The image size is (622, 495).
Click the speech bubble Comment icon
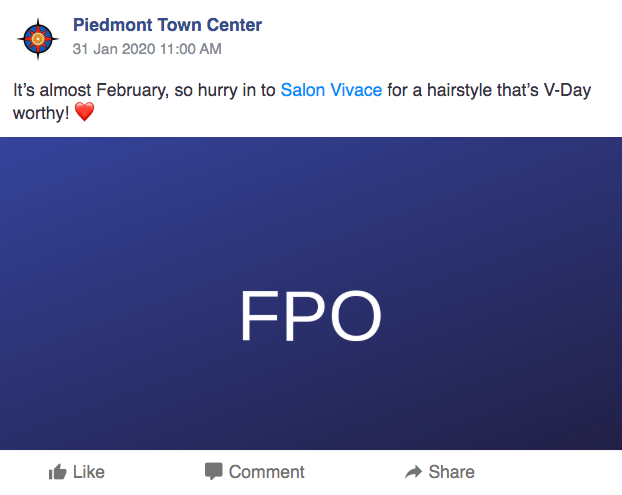213,471
